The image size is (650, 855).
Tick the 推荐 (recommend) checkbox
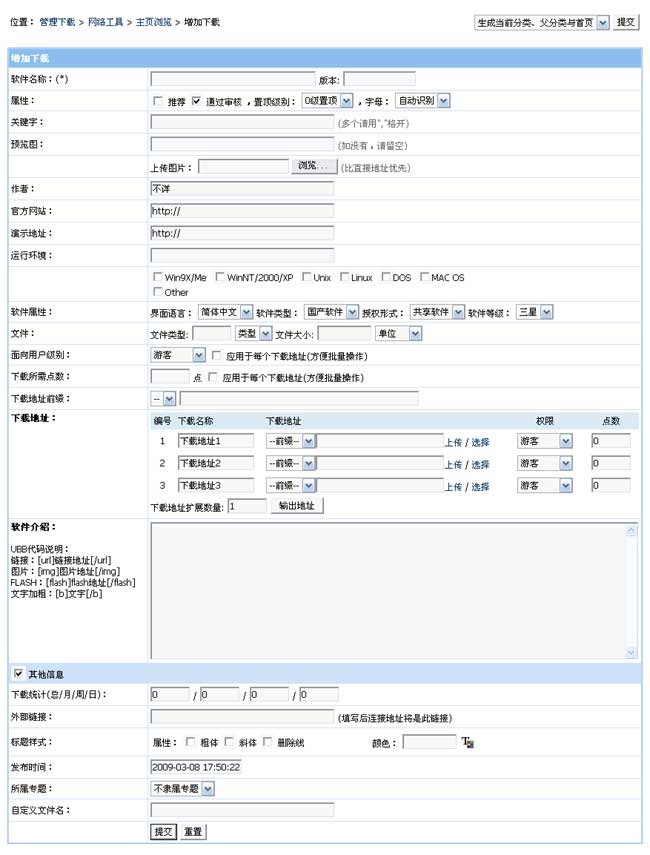pyautogui.click(x=158, y=101)
